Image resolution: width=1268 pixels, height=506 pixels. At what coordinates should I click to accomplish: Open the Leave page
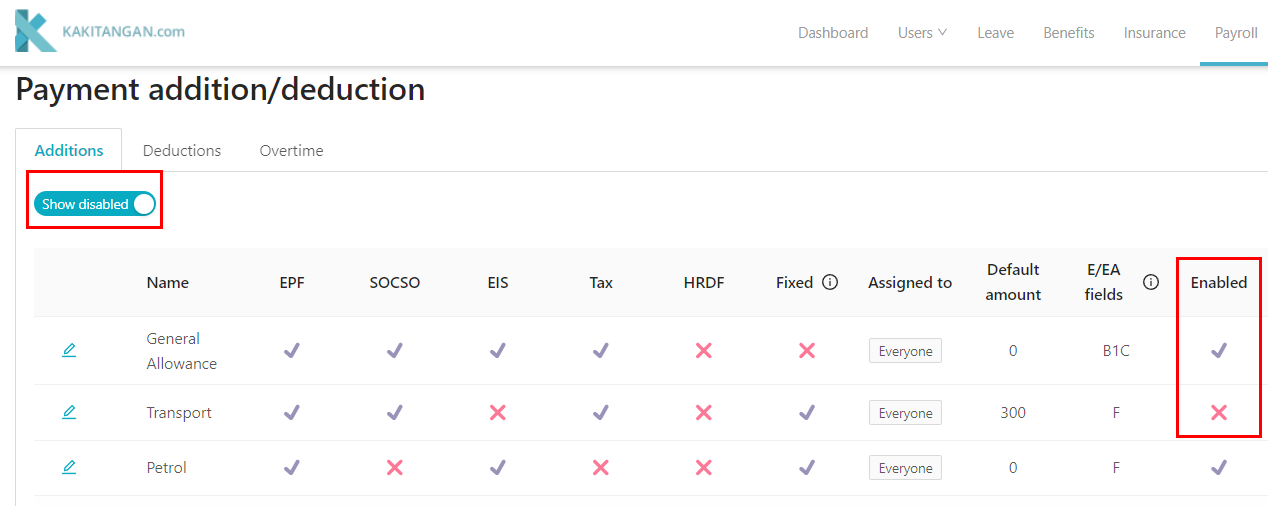995,33
